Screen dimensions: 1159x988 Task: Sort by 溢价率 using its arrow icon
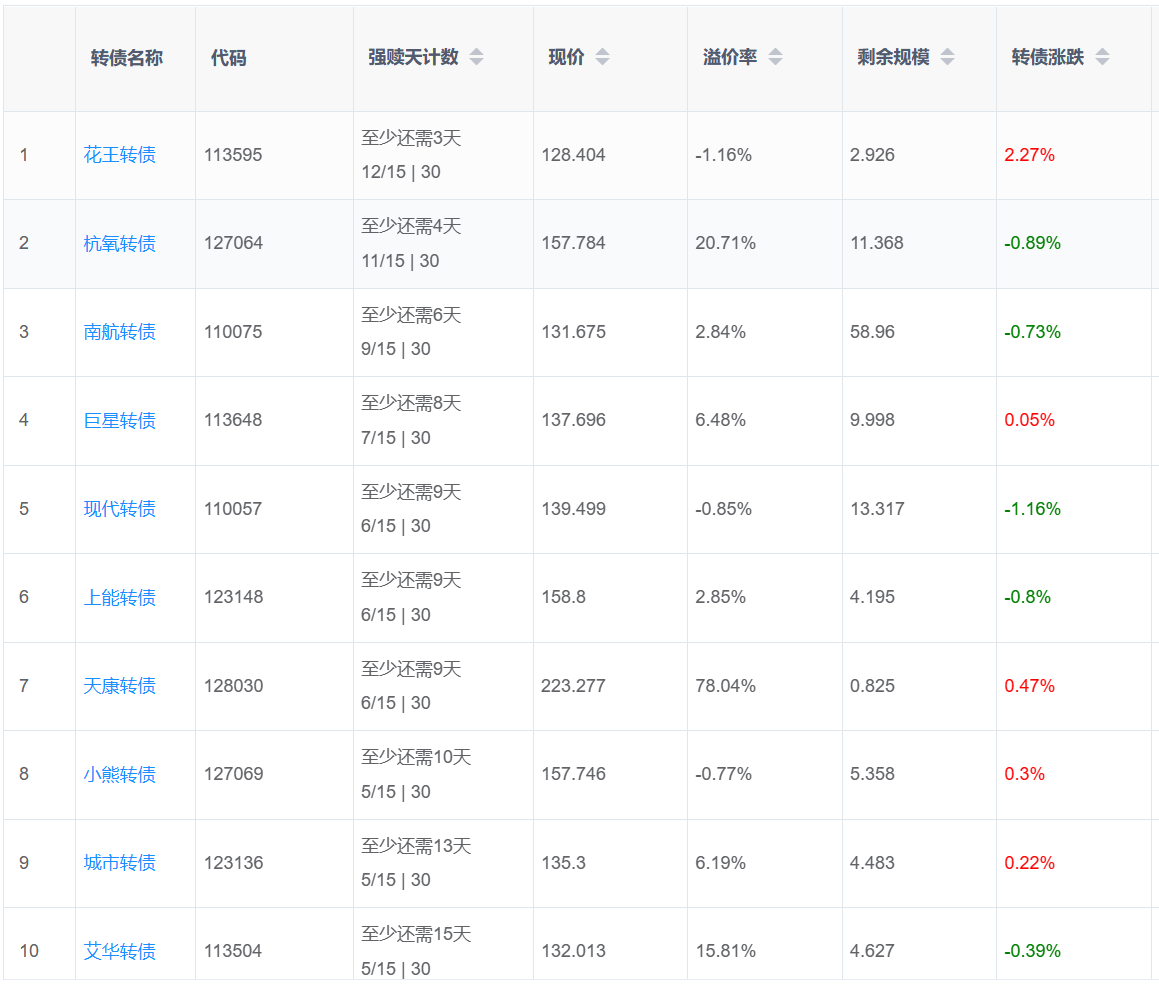(x=775, y=58)
